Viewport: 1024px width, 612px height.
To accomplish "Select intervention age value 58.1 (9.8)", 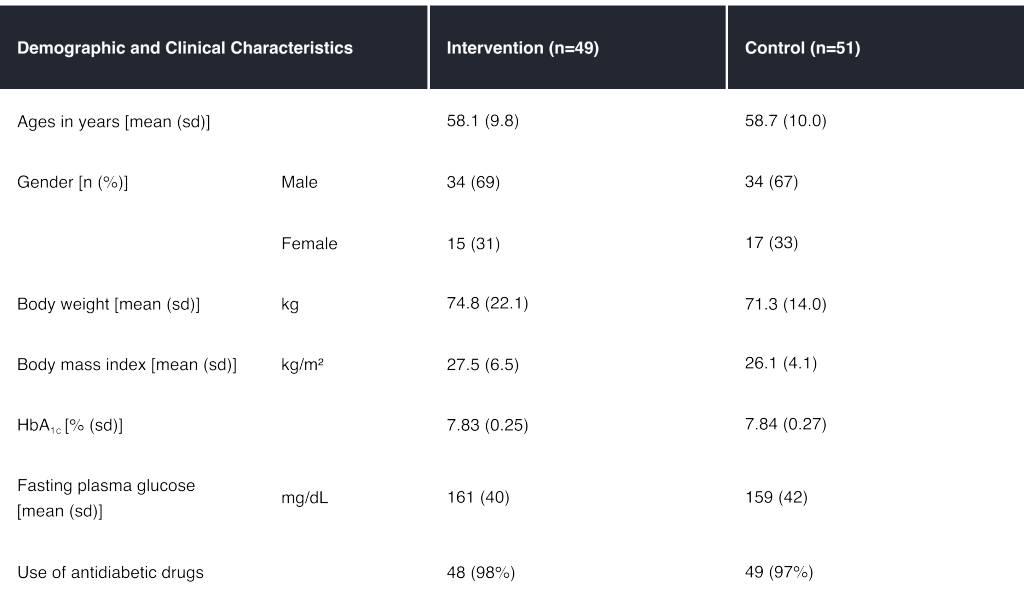I will coord(483,122).
